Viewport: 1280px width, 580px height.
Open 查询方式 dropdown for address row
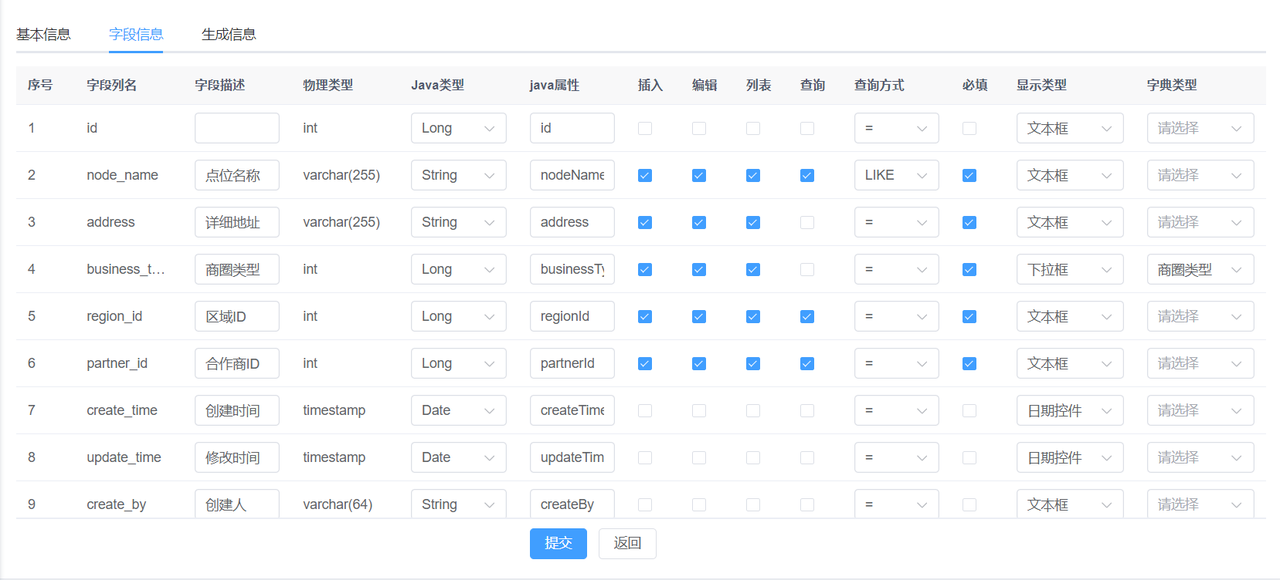[x=896, y=222]
